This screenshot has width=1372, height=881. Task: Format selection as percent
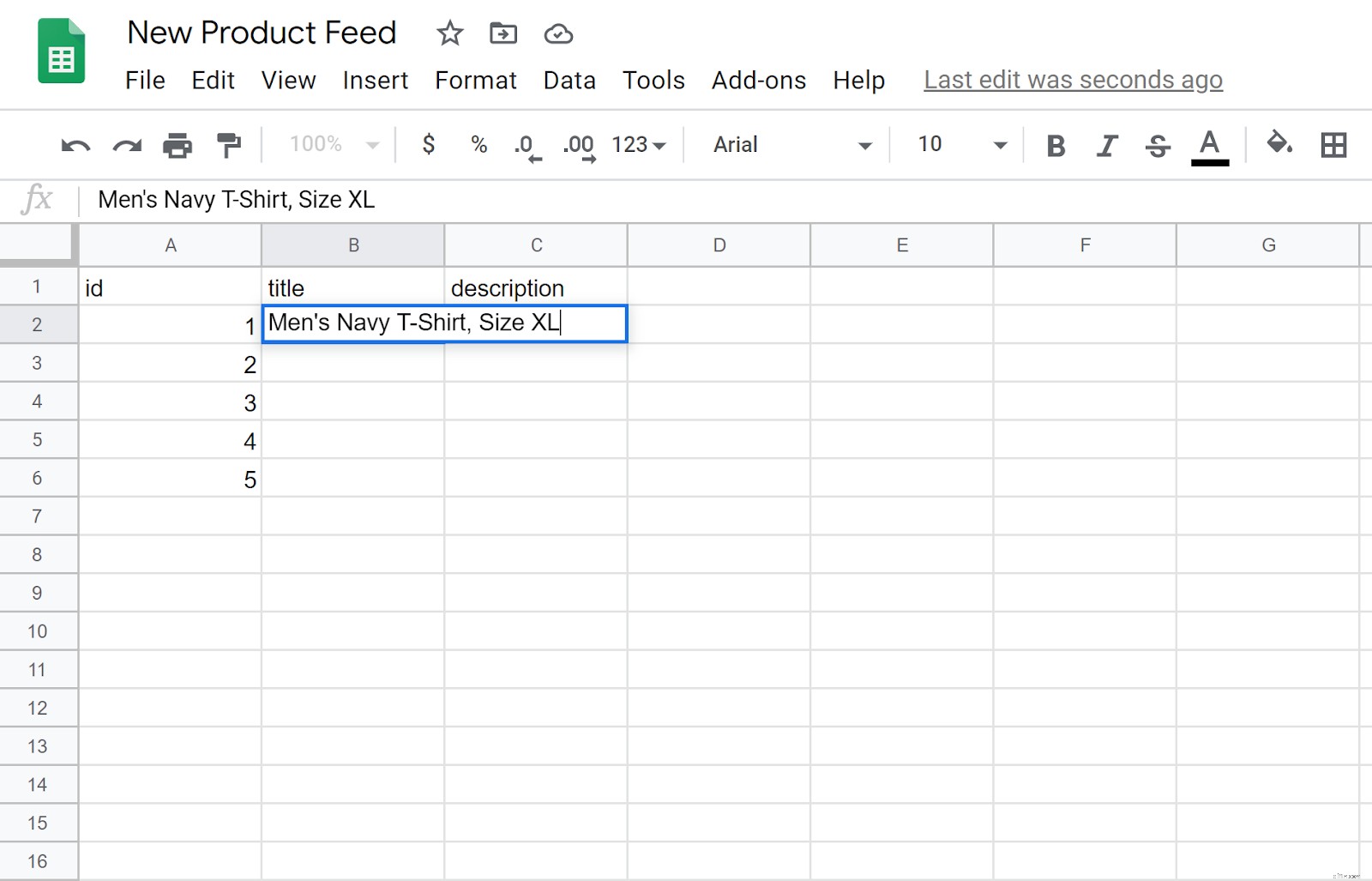click(x=478, y=145)
